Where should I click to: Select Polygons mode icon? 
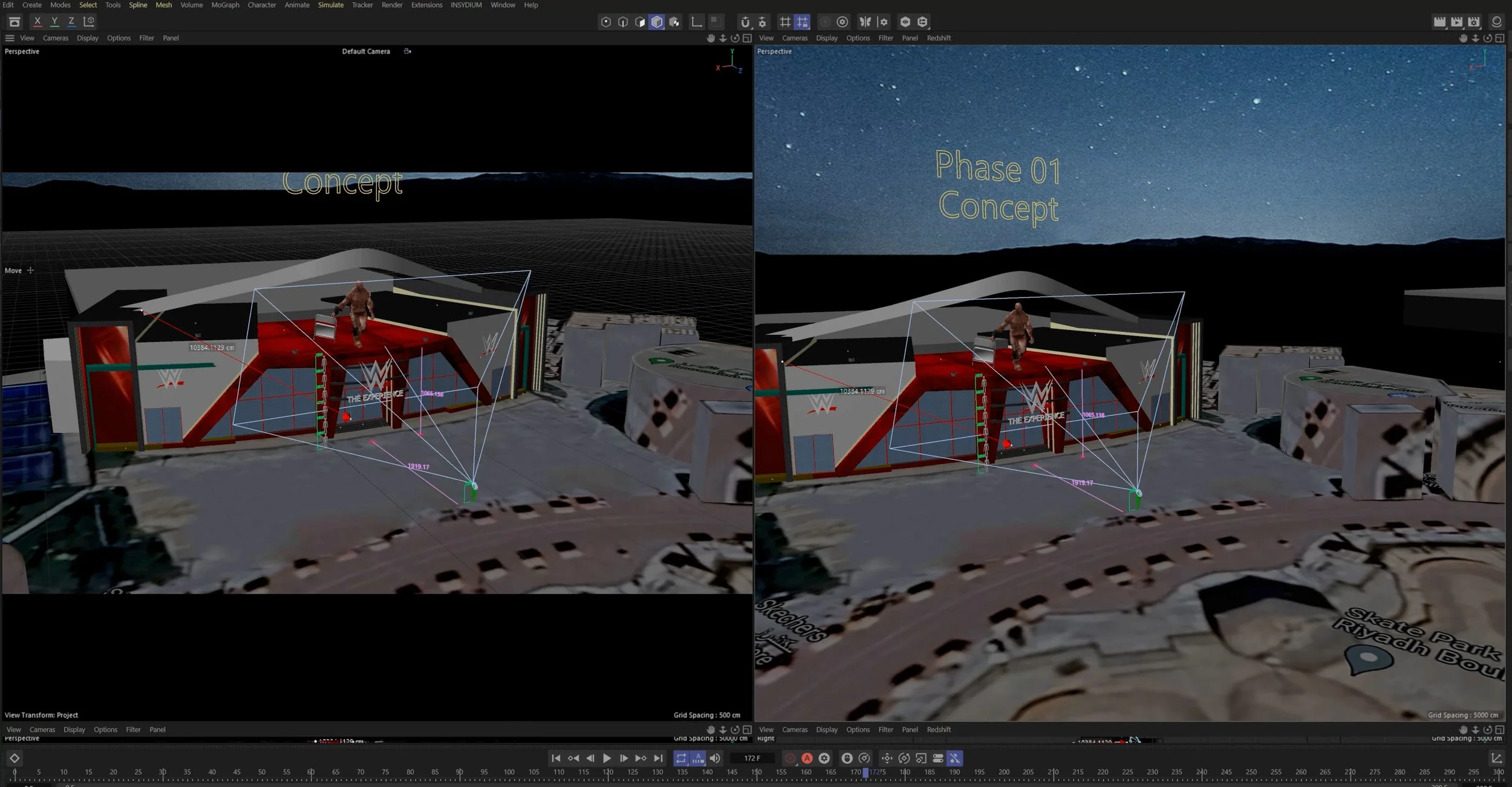pyautogui.click(x=640, y=22)
